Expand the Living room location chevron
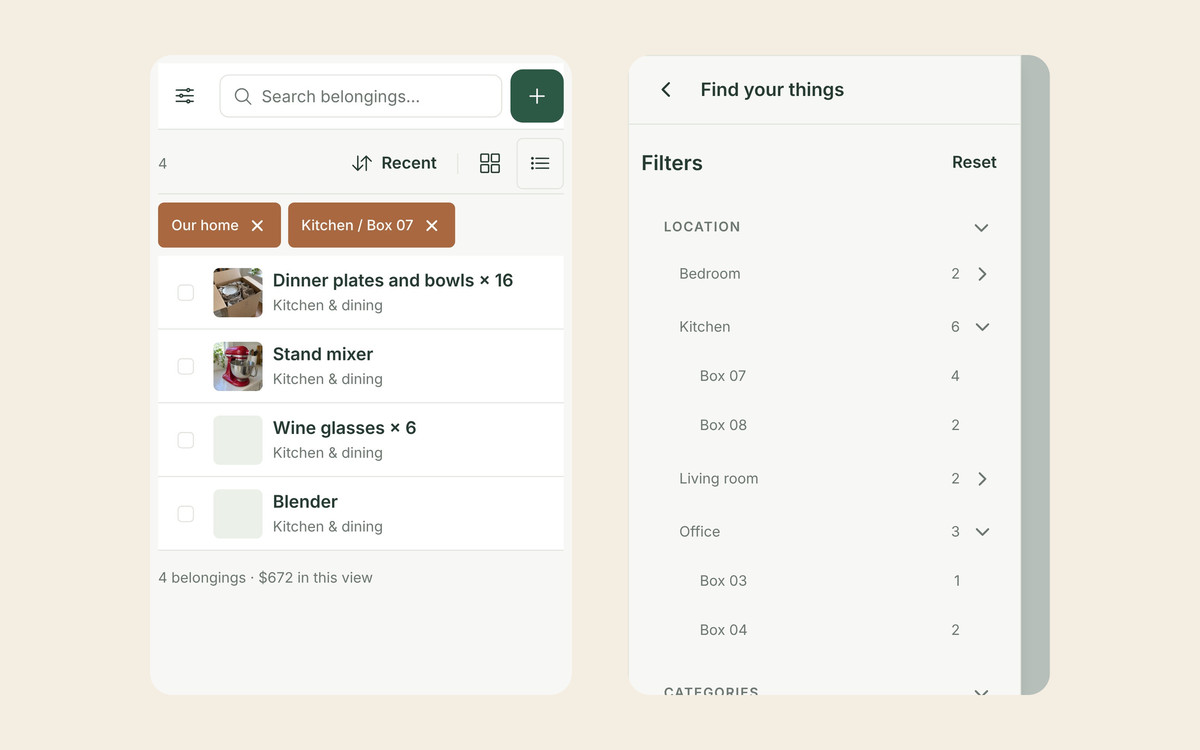Image resolution: width=1200 pixels, height=750 pixels. [x=982, y=479]
